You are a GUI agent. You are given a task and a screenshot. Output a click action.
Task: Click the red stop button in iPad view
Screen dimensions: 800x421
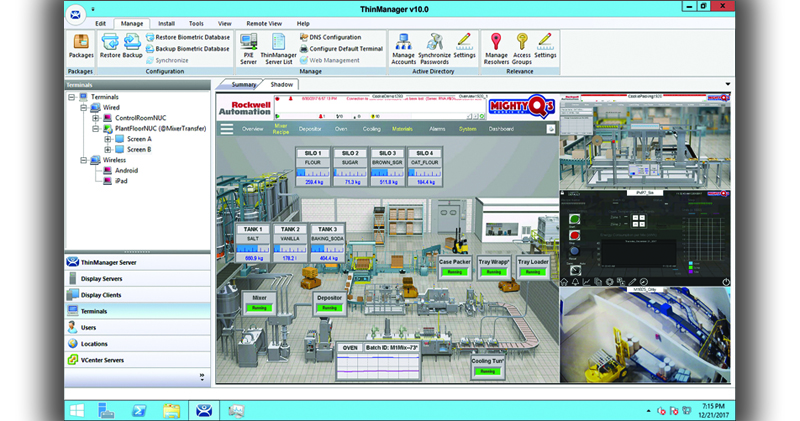pos(574,235)
